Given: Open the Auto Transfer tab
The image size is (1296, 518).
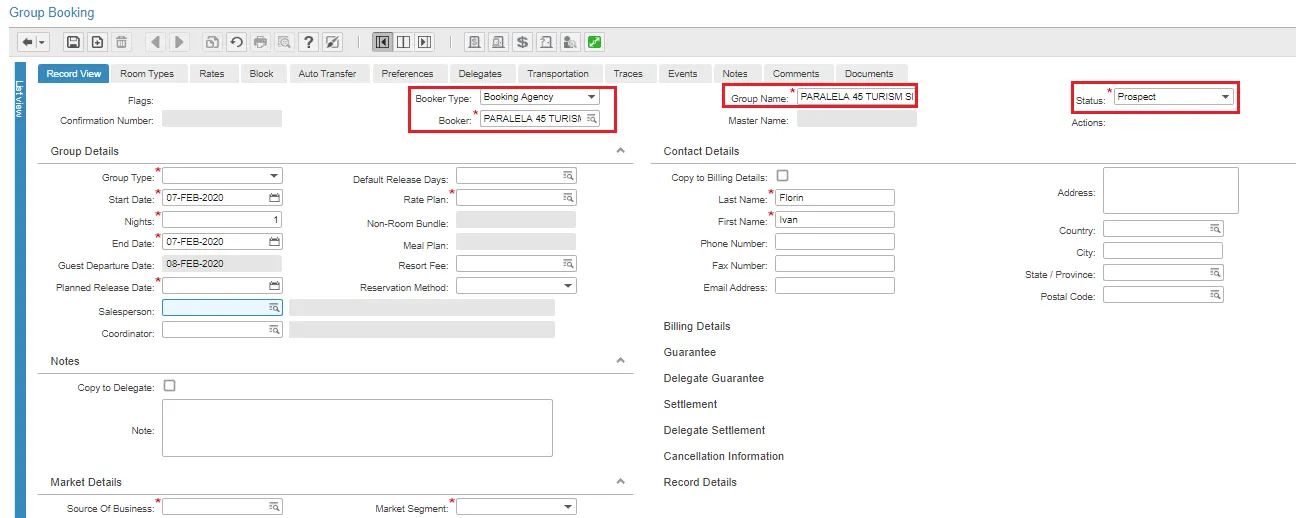Looking at the screenshot, I should point(328,74).
